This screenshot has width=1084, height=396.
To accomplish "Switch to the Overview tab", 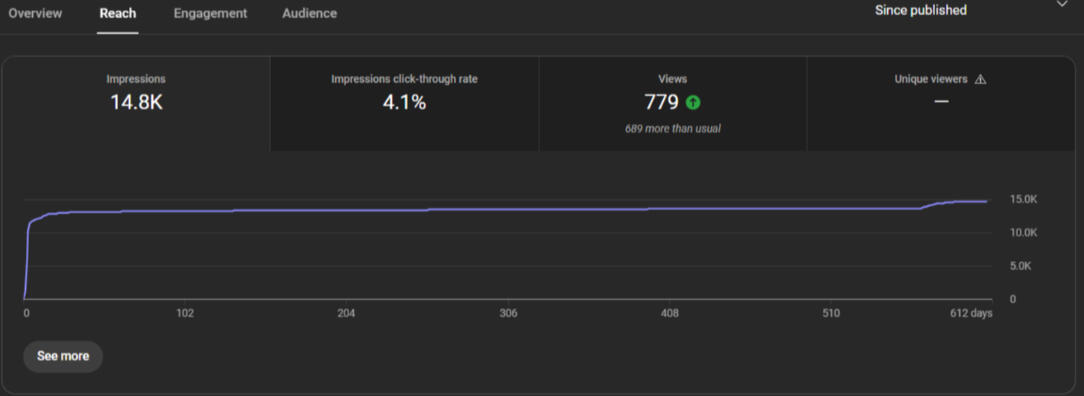I will 35,13.
